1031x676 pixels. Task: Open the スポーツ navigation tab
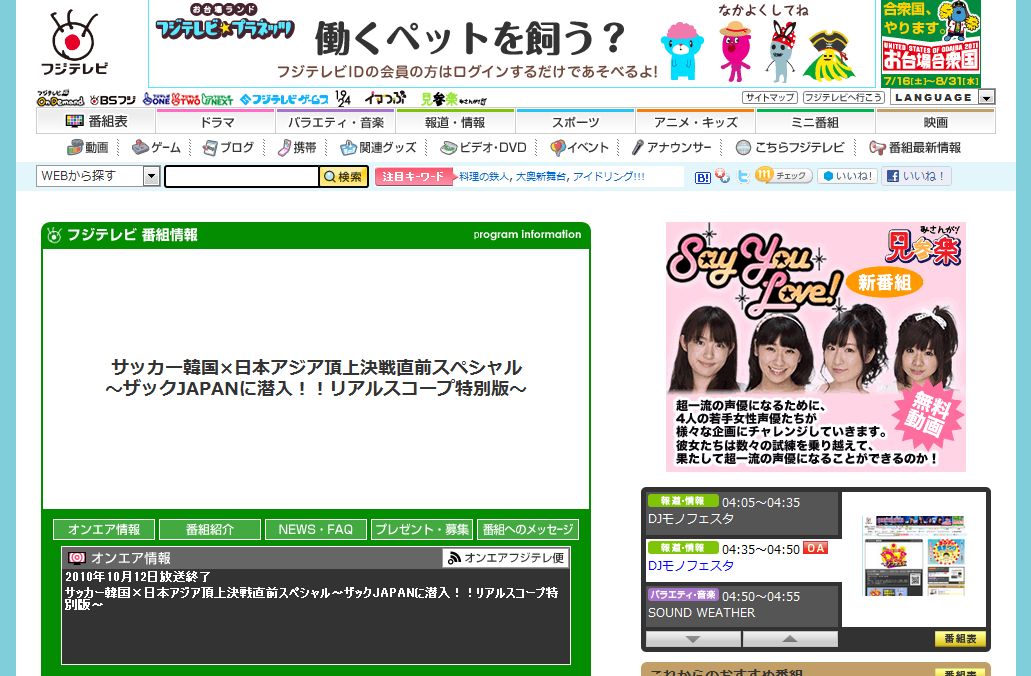tap(575, 122)
